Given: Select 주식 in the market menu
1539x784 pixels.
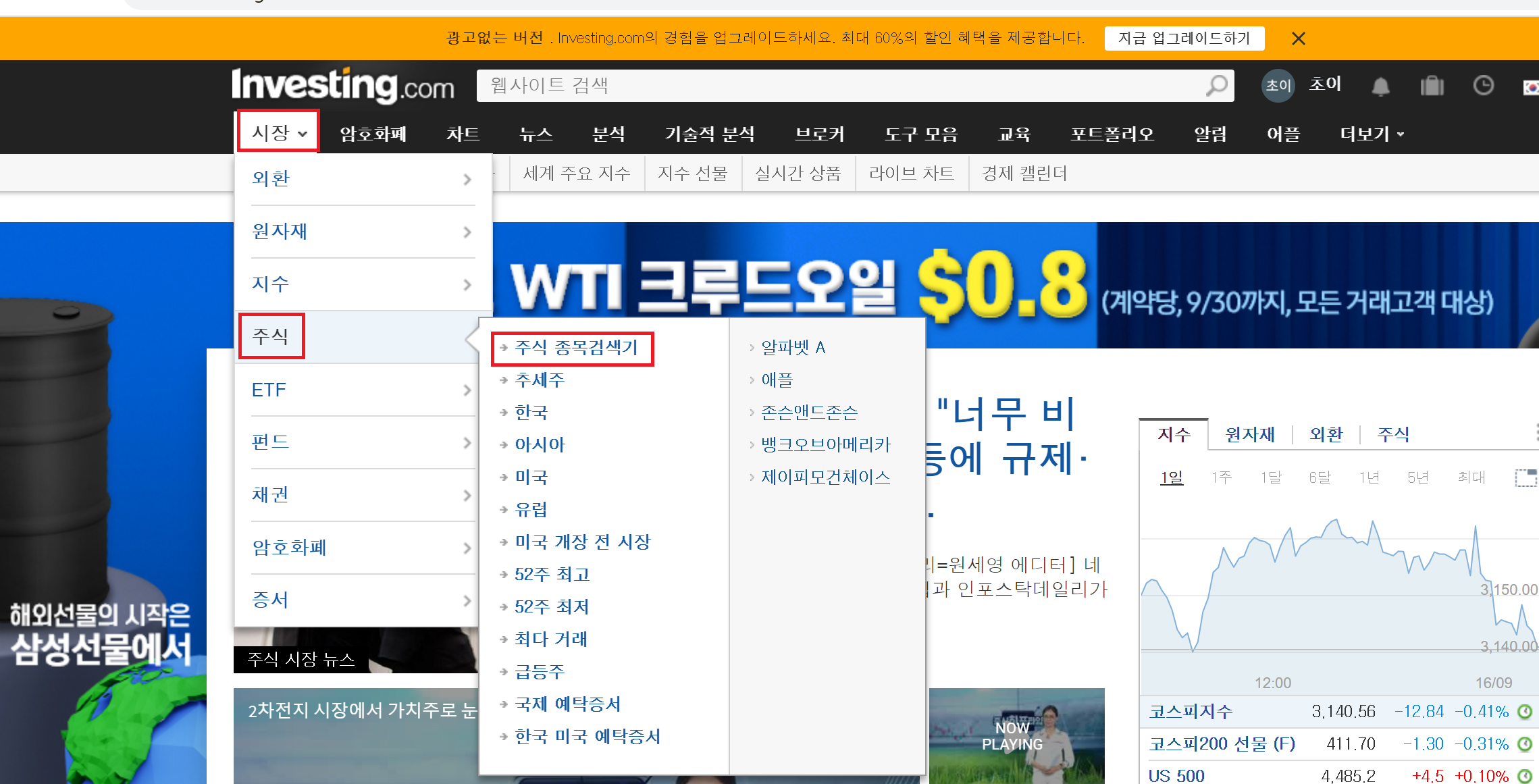Looking at the screenshot, I should pos(271,336).
